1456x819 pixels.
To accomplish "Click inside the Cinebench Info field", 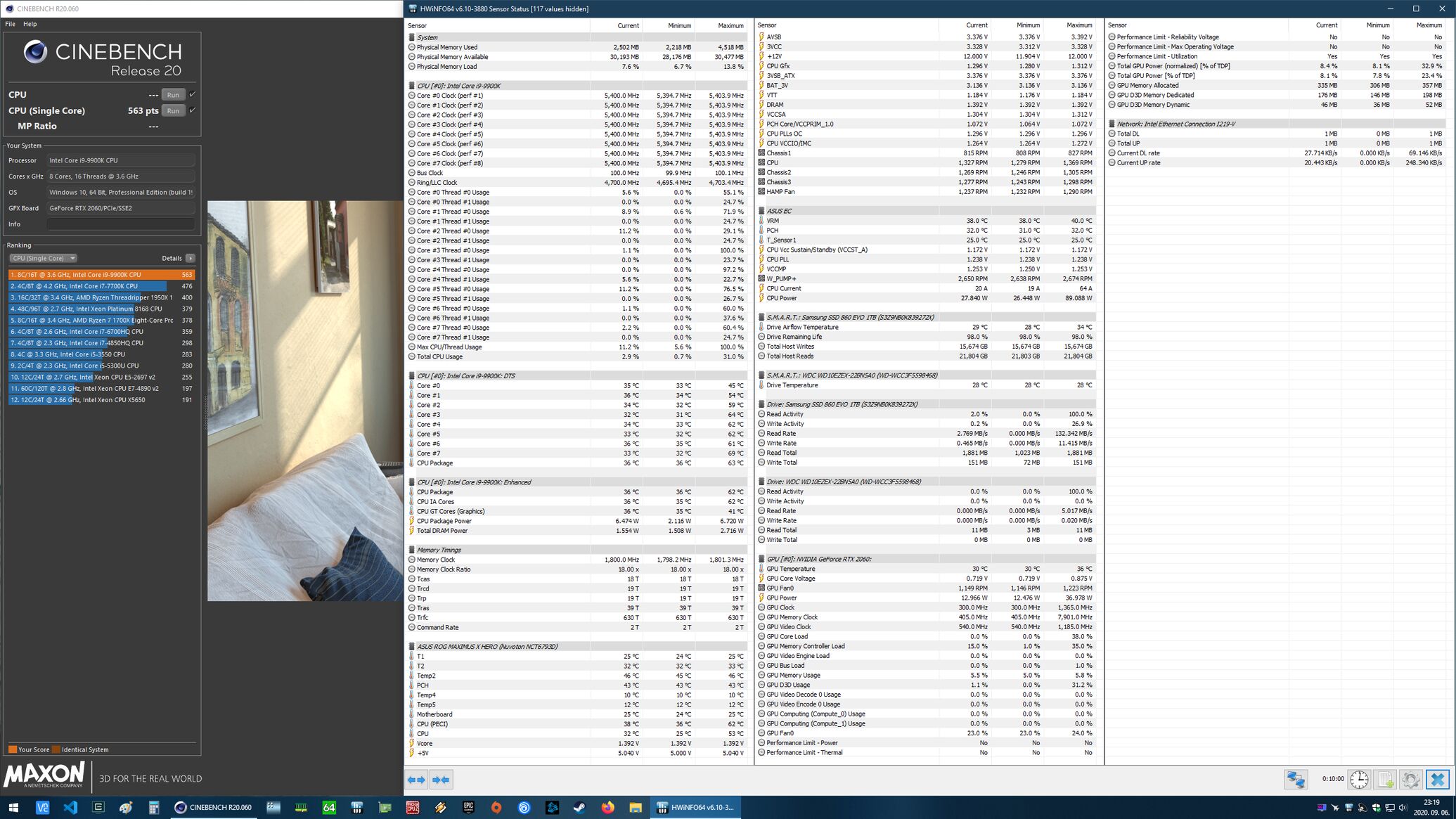I will tap(120, 224).
